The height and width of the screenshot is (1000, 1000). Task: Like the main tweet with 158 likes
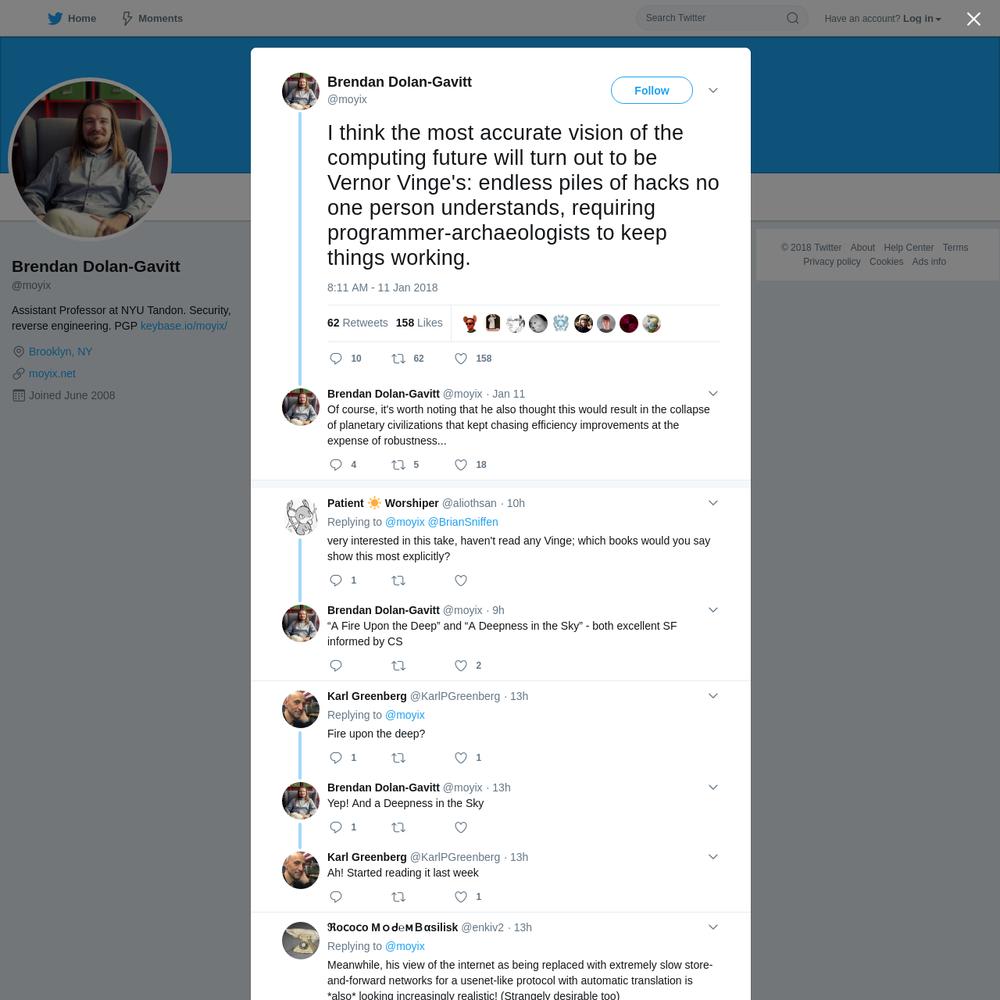460,358
